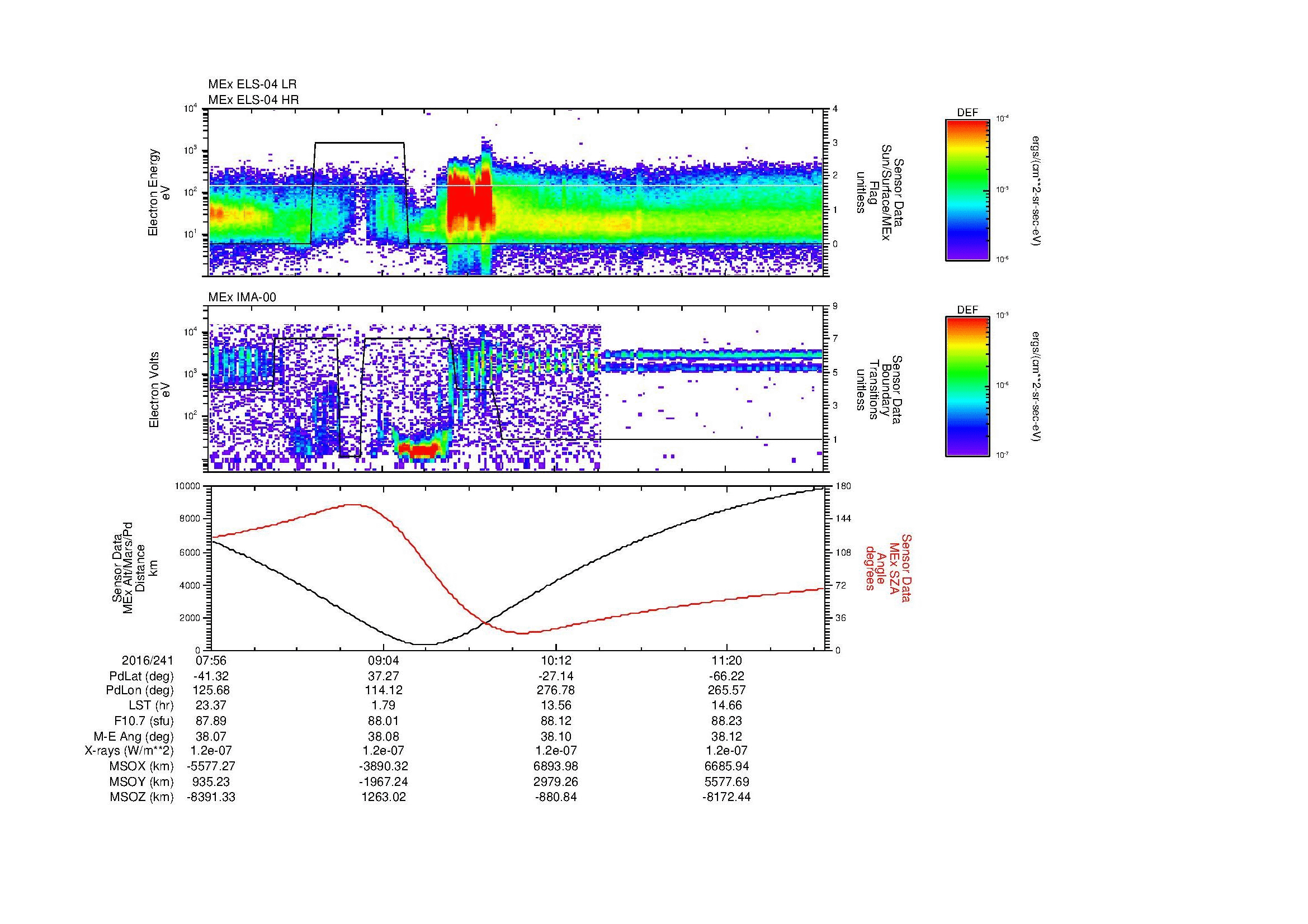Image resolution: width=1308 pixels, height=924 pixels.
Task: Click the 'PdLat (deg)' row label
Action: (141, 676)
